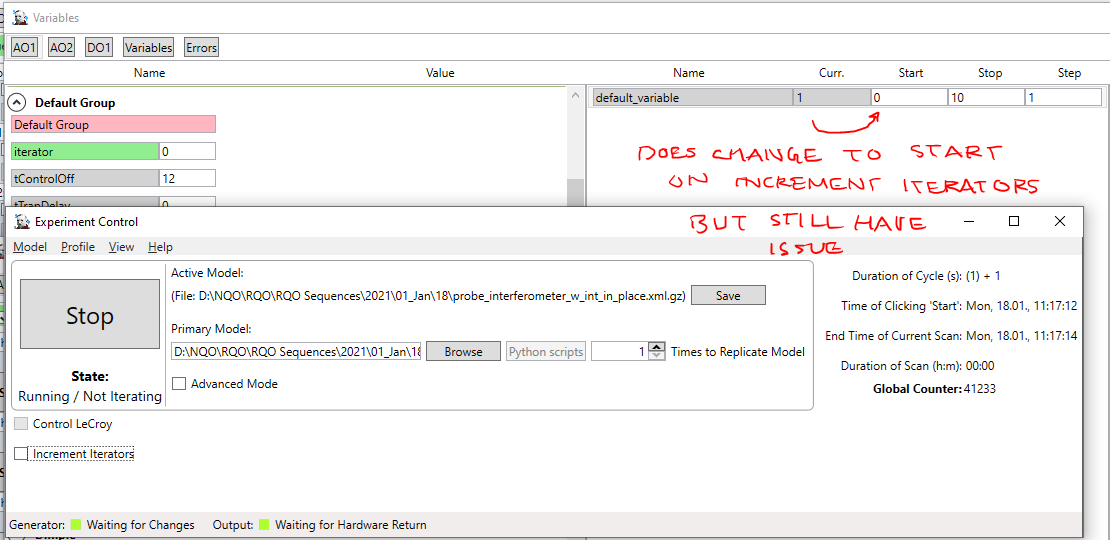Open the Profile menu
This screenshot has height=540, width=1110.
click(x=78, y=247)
